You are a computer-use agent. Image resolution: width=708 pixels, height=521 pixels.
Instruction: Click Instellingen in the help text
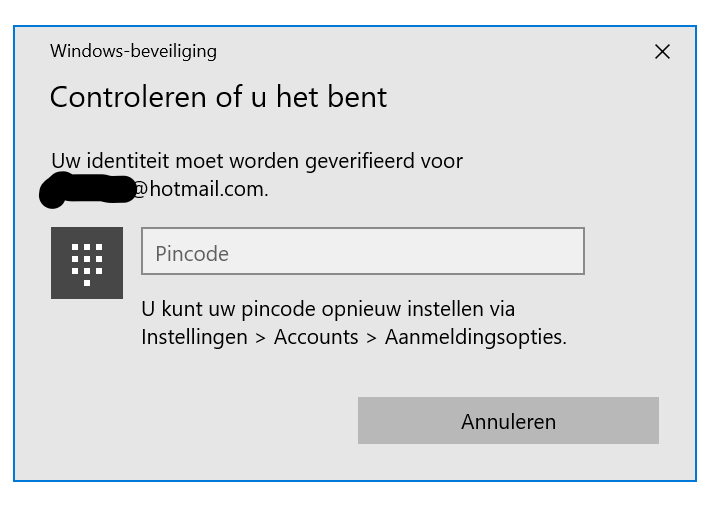click(195, 337)
